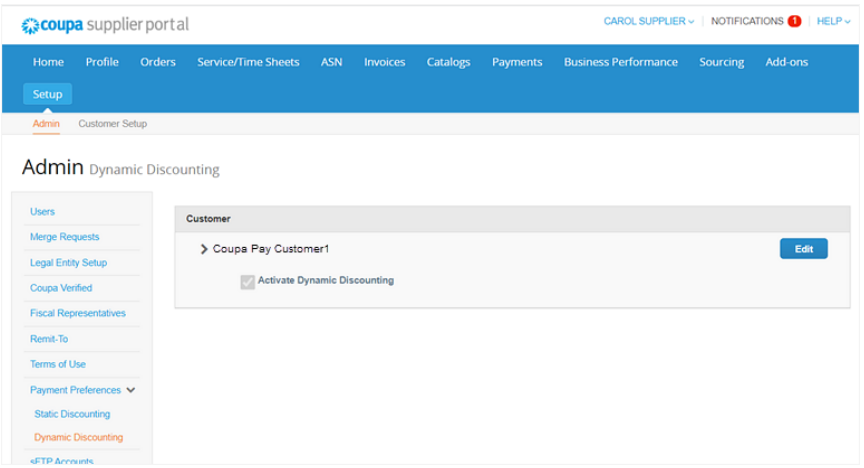This screenshot has width=864, height=468.
Task: Click the Coupa supplier portal logo
Action: [x=105, y=25]
